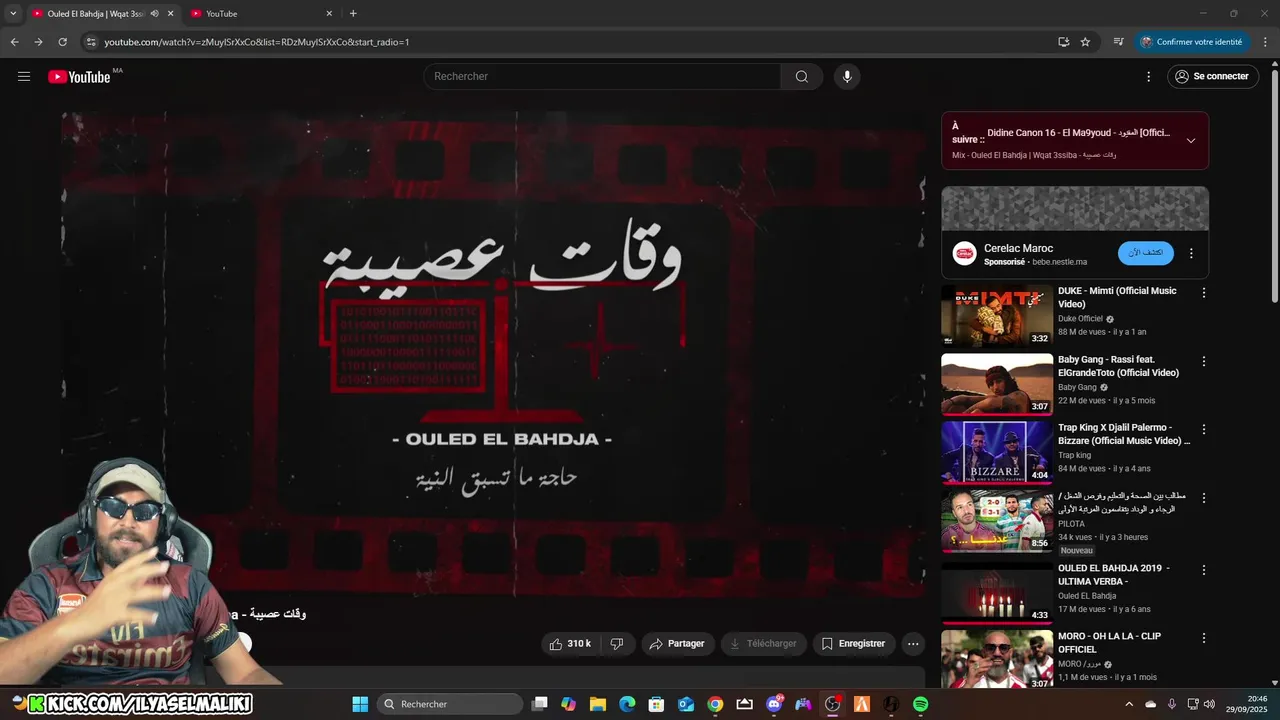1280x720 pixels.
Task: Click Partager to share the video
Action: [x=678, y=644]
